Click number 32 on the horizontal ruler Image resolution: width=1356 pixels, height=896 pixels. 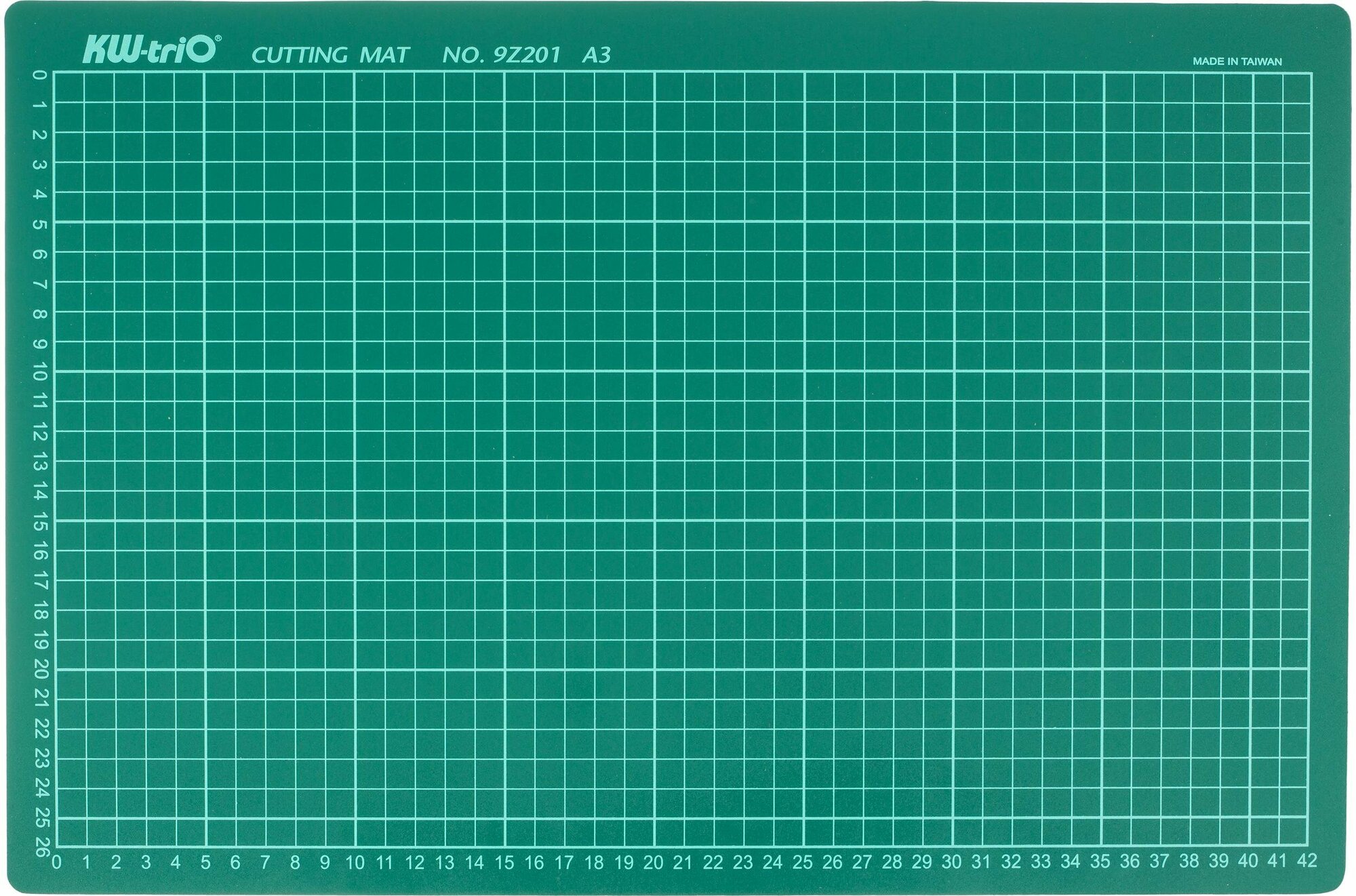tap(1010, 861)
